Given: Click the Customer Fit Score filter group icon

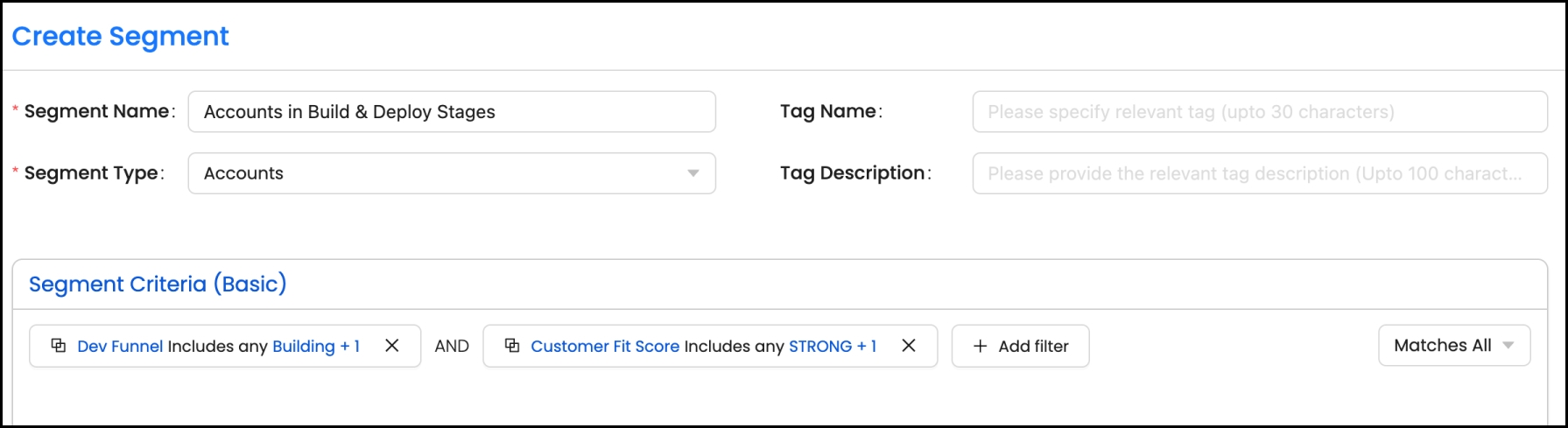Looking at the screenshot, I should click(x=512, y=346).
